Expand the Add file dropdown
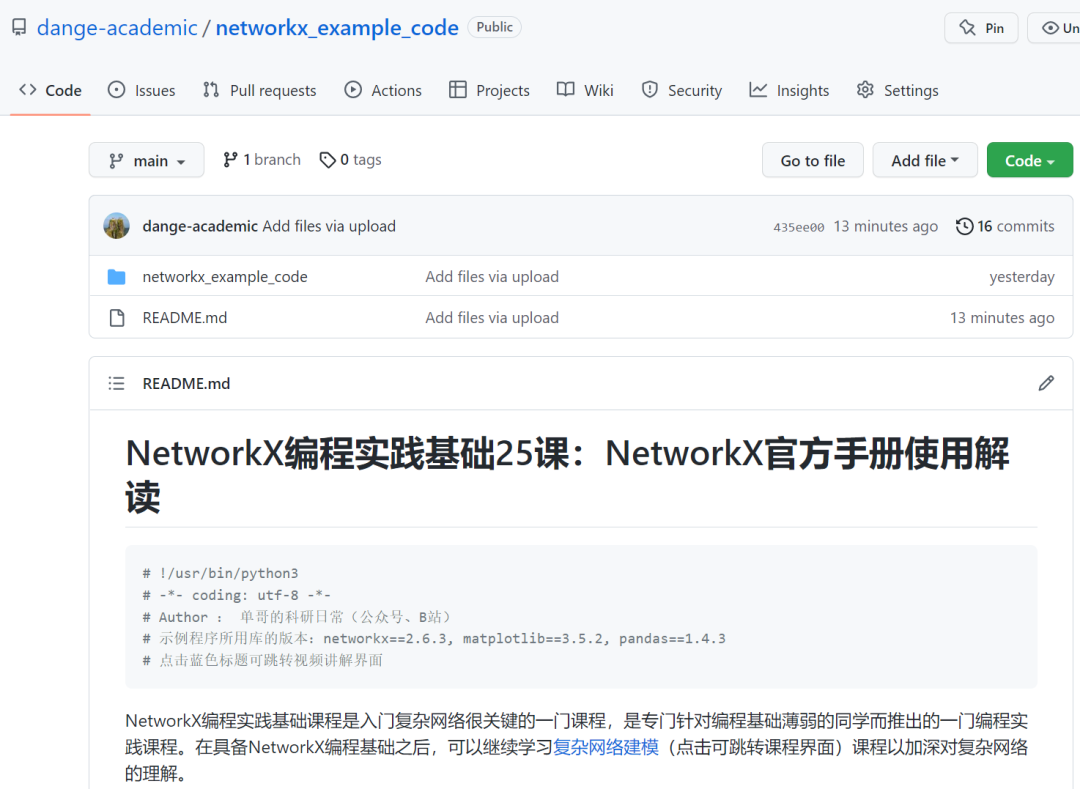This screenshot has width=1080, height=789. (925, 160)
